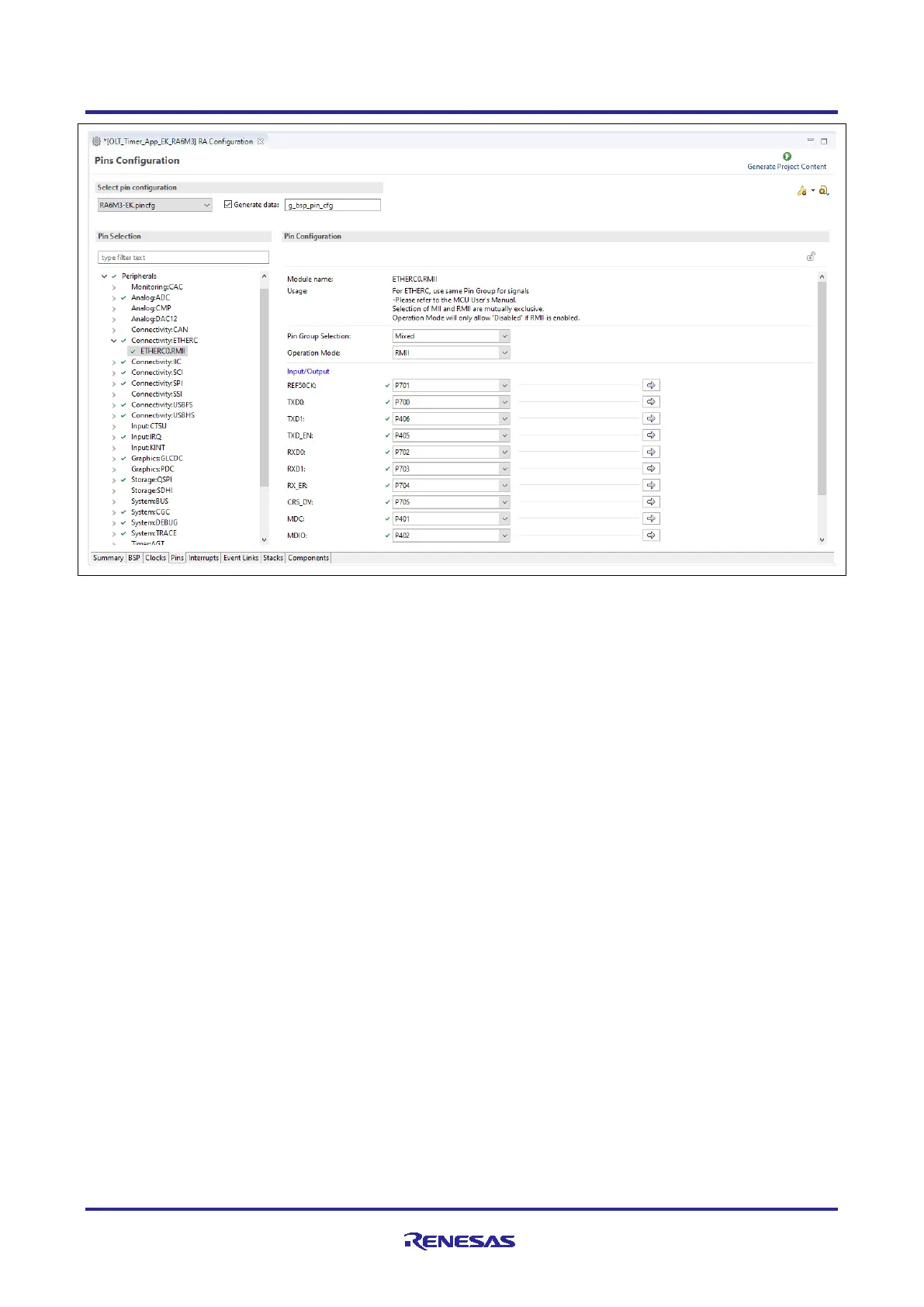Open the Pin Group Selection dropdown
The height and width of the screenshot is (1307, 924).
(452, 336)
